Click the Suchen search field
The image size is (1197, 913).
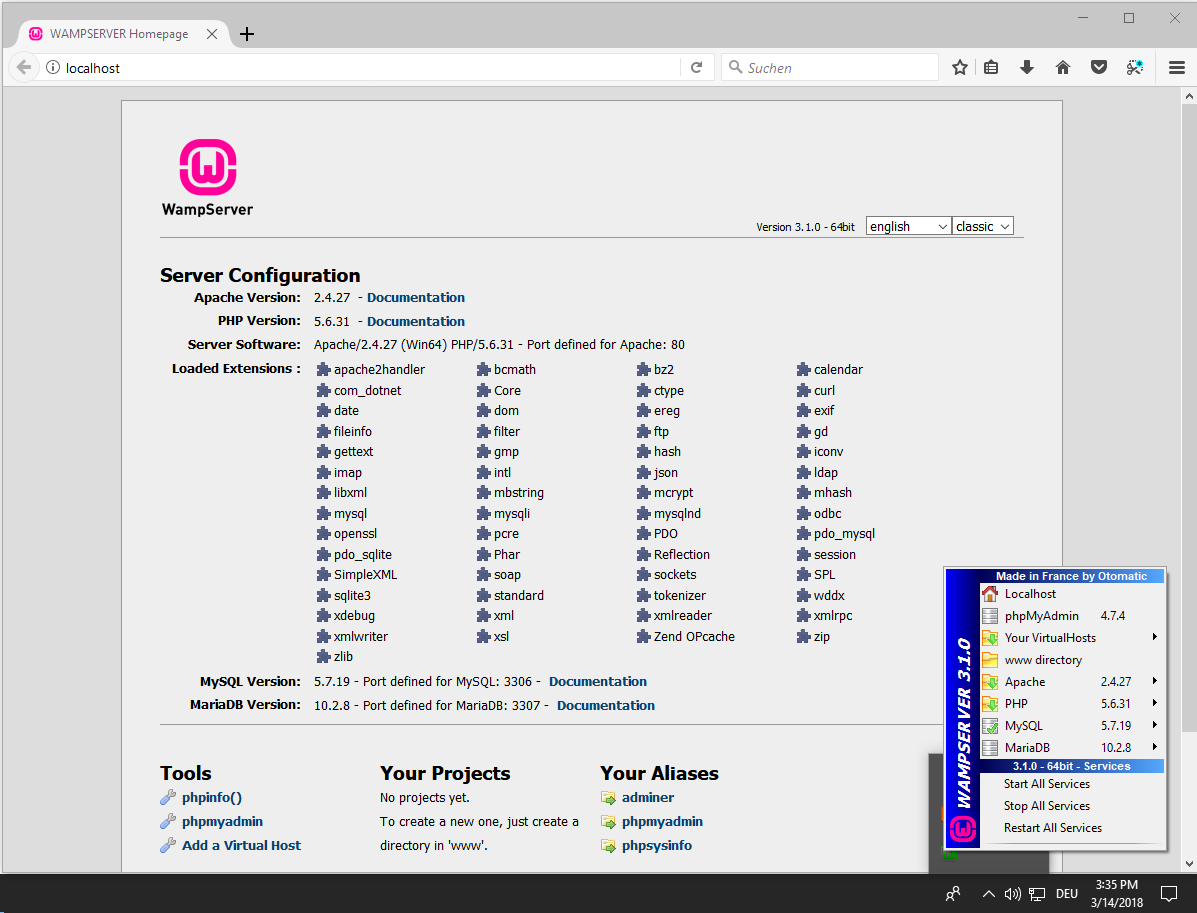tap(830, 67)
